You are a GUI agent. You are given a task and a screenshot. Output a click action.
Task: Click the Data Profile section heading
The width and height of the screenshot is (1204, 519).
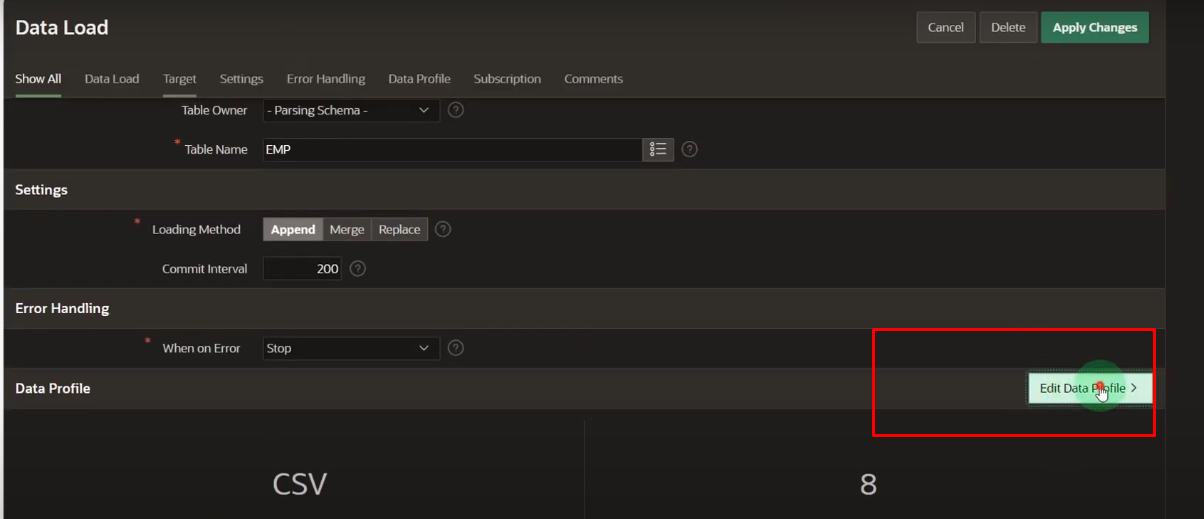(53, 388)
